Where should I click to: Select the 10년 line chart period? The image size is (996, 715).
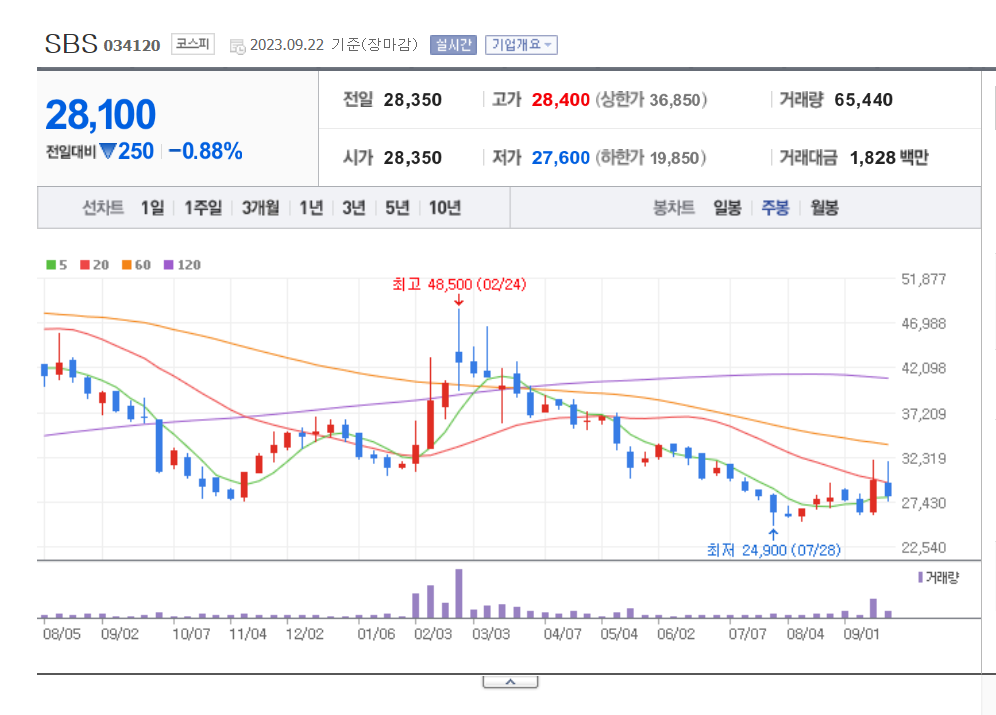click(445, 208)
